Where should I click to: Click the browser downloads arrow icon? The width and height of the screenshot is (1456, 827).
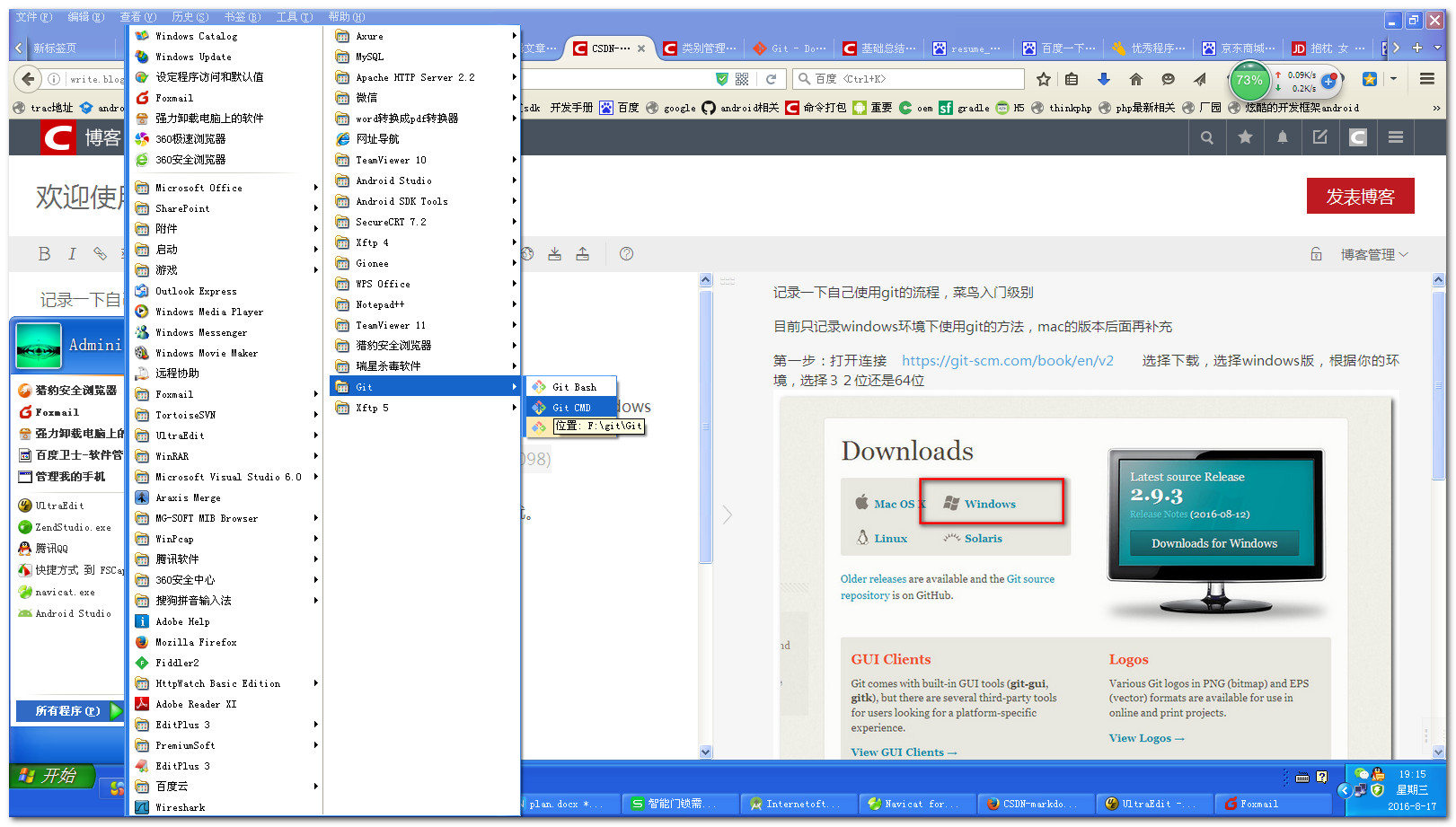tap(1104, 79)
